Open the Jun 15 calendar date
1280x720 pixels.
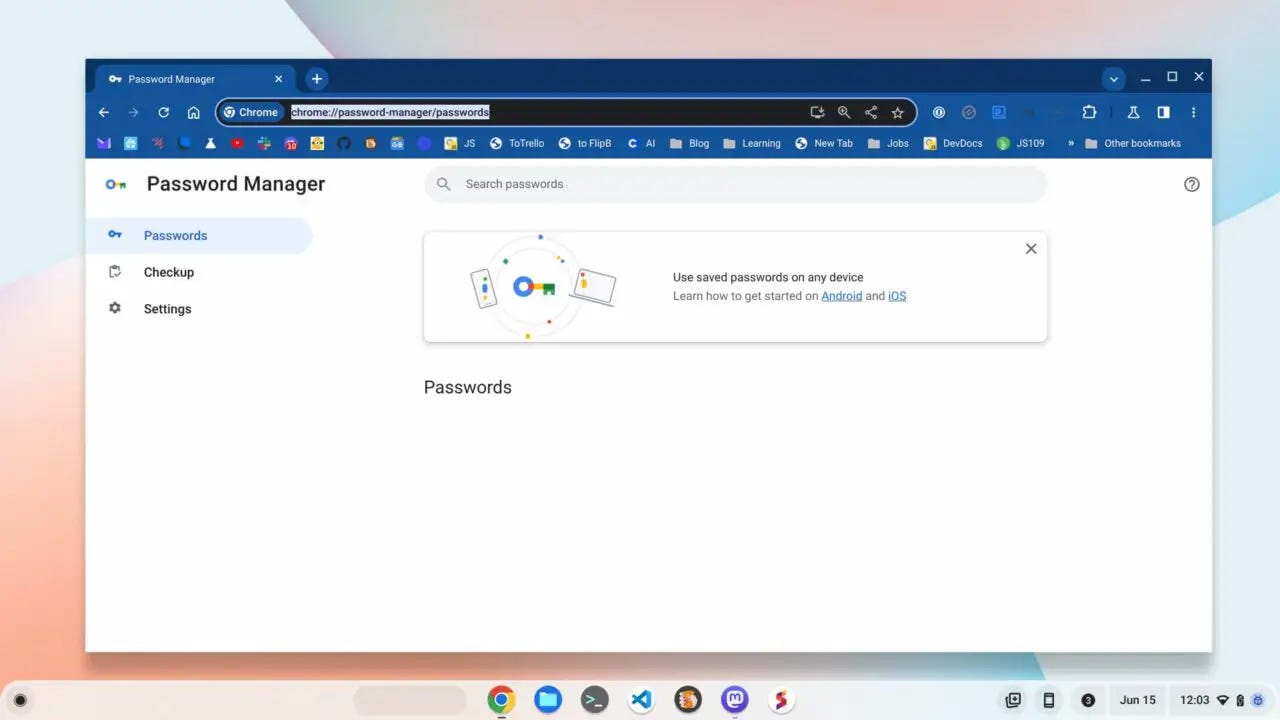click(x=1137, y=700)
